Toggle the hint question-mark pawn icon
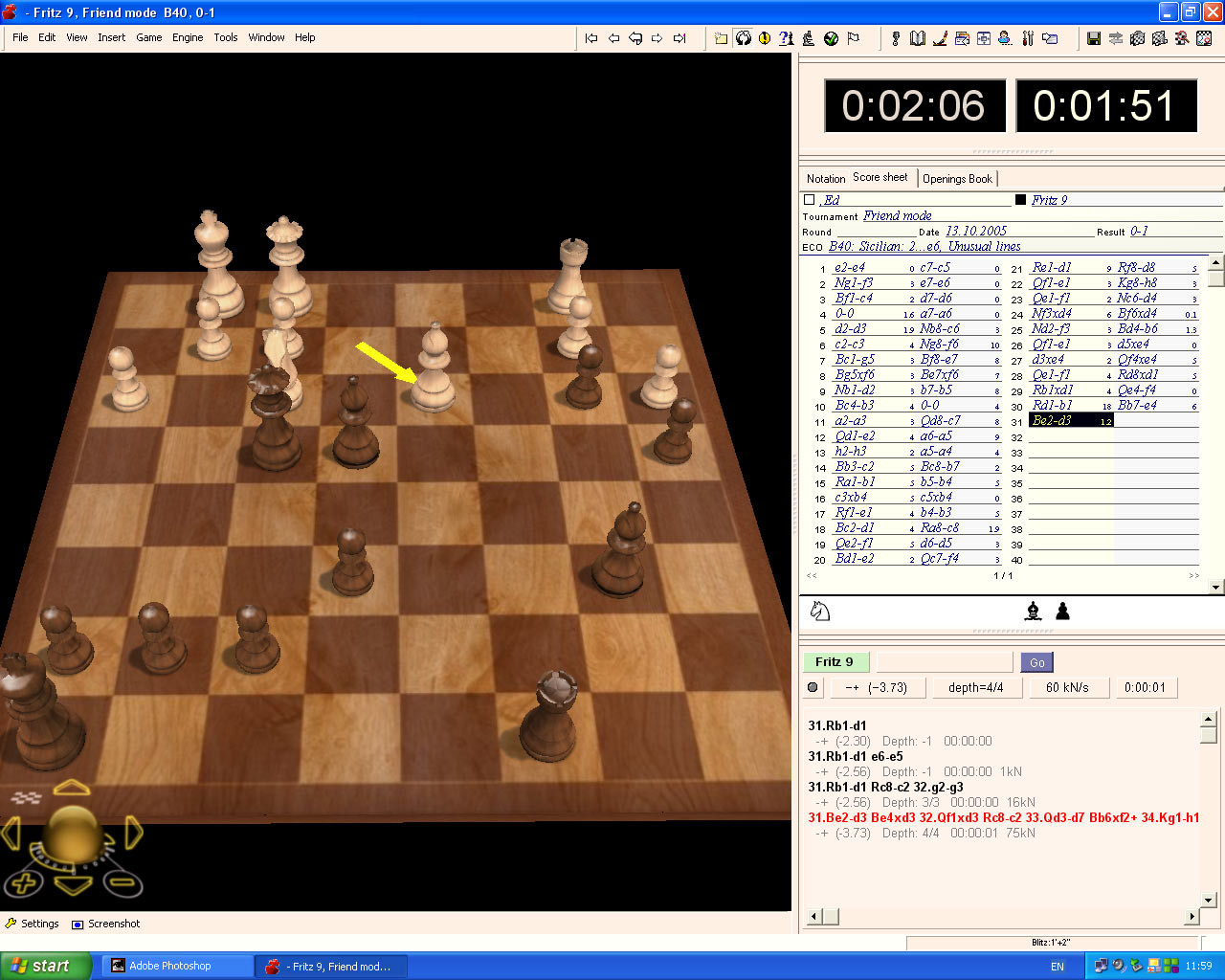 point(787,38)
